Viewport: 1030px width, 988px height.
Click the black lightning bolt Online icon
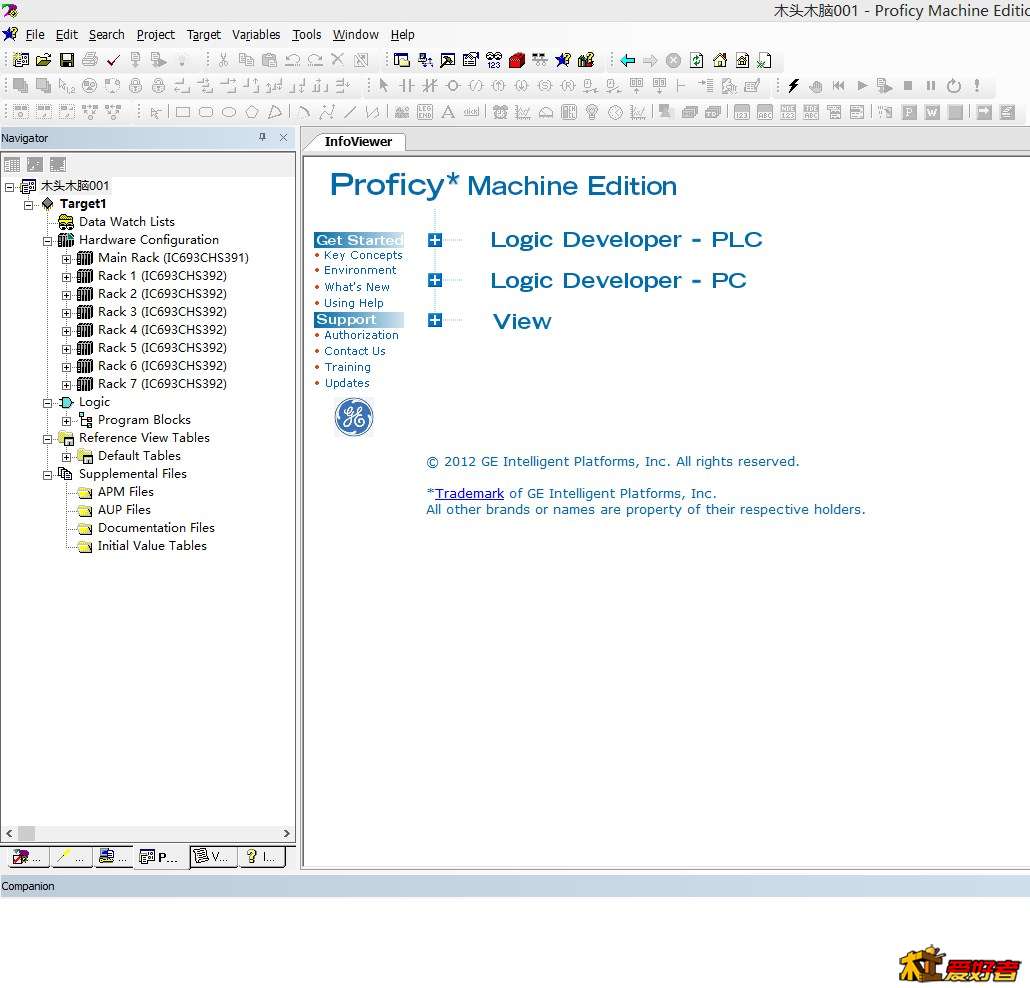[793, 85]
